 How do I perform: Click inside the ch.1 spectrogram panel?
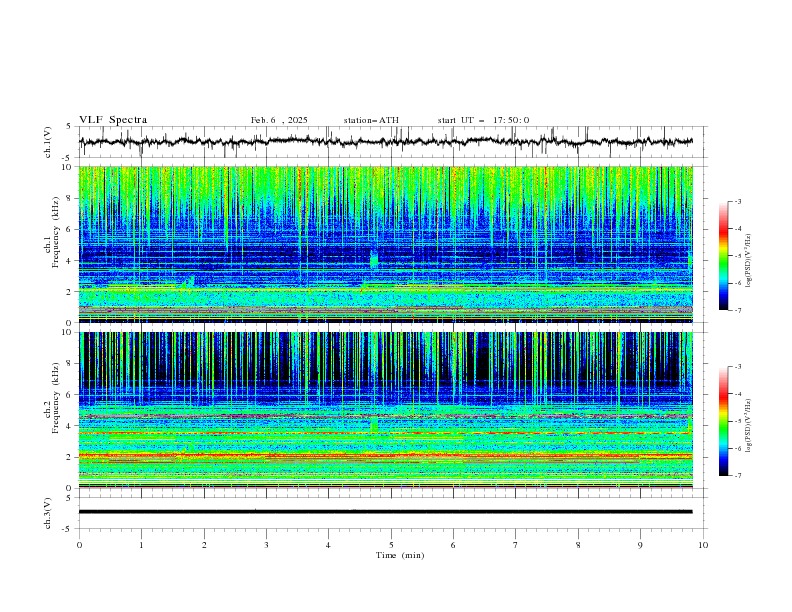tap(386, 244)
